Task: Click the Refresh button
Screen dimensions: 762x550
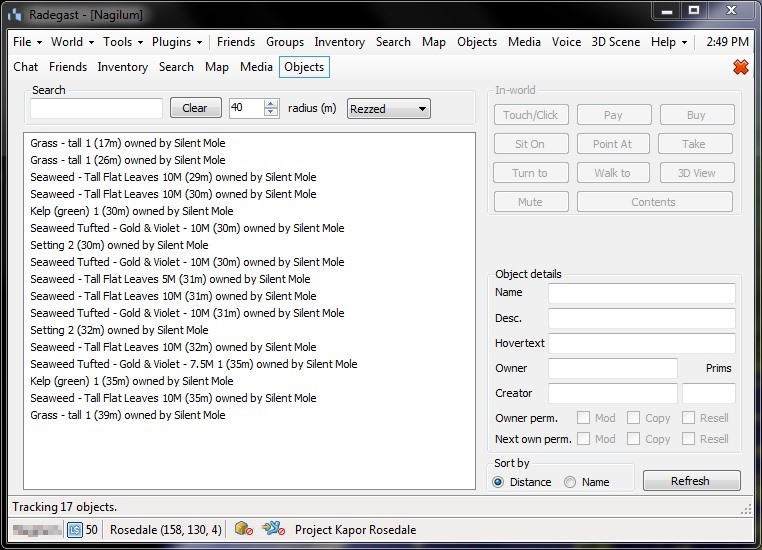Action: click(692, 481)
